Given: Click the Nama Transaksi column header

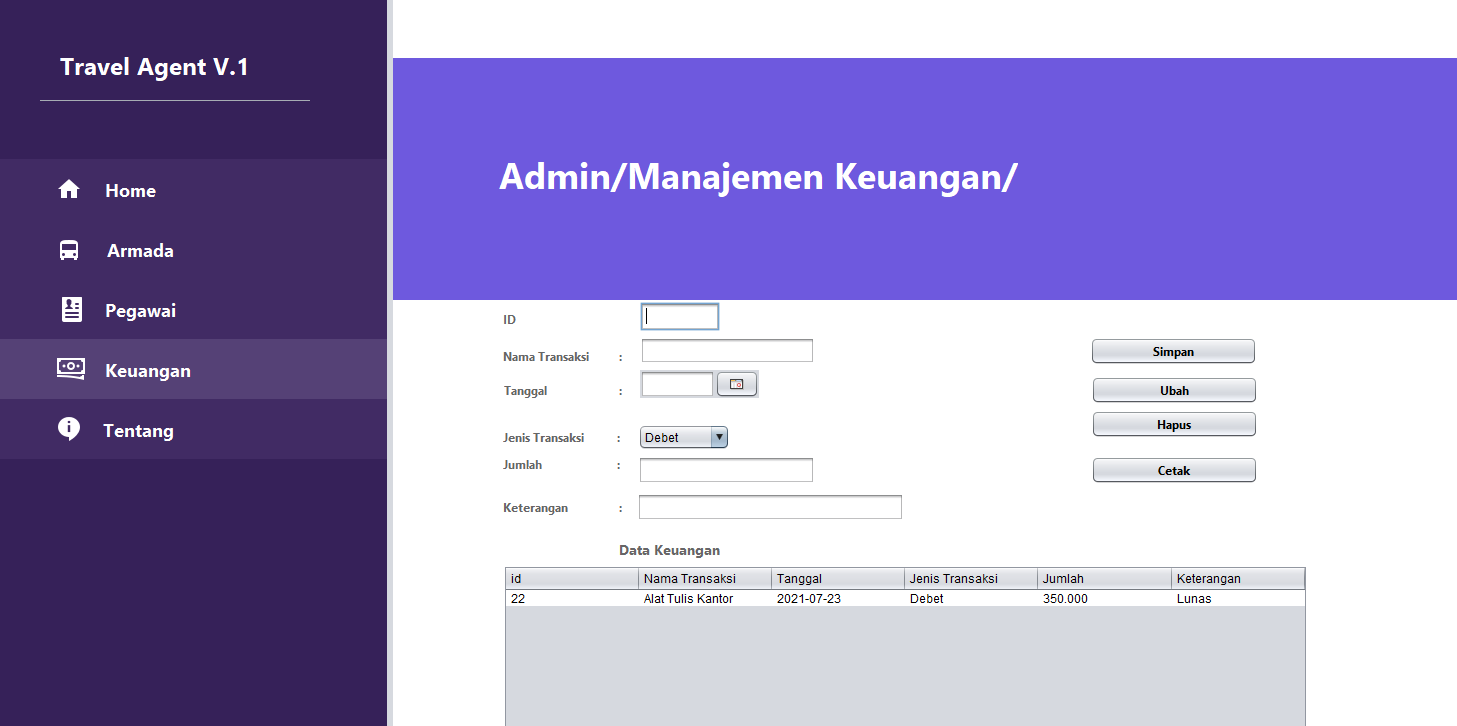Looking at the screenshot, I should (x=705, y=578).
